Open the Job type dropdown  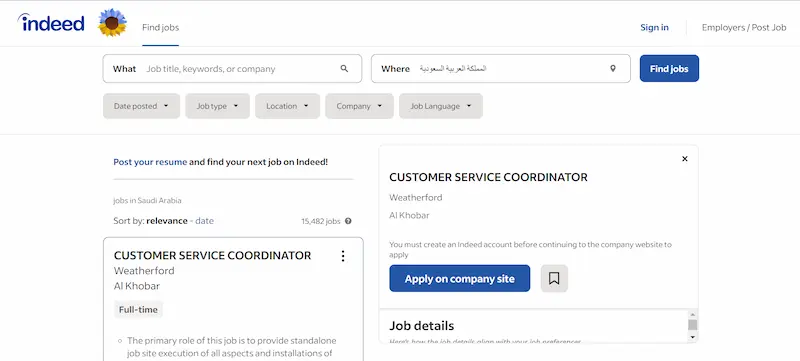217,106
